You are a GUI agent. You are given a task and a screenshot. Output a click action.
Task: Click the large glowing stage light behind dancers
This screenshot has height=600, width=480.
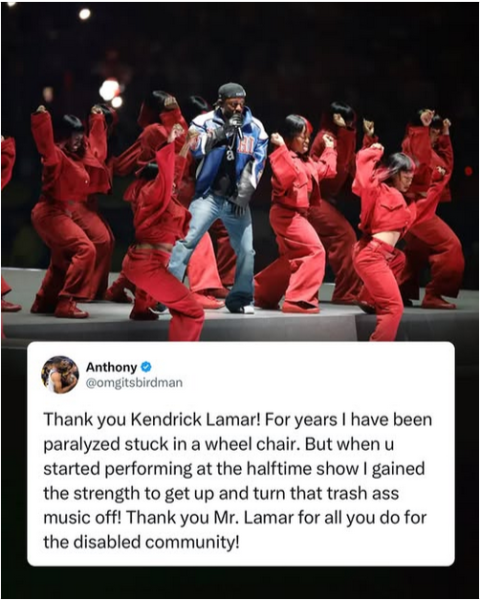110,90
